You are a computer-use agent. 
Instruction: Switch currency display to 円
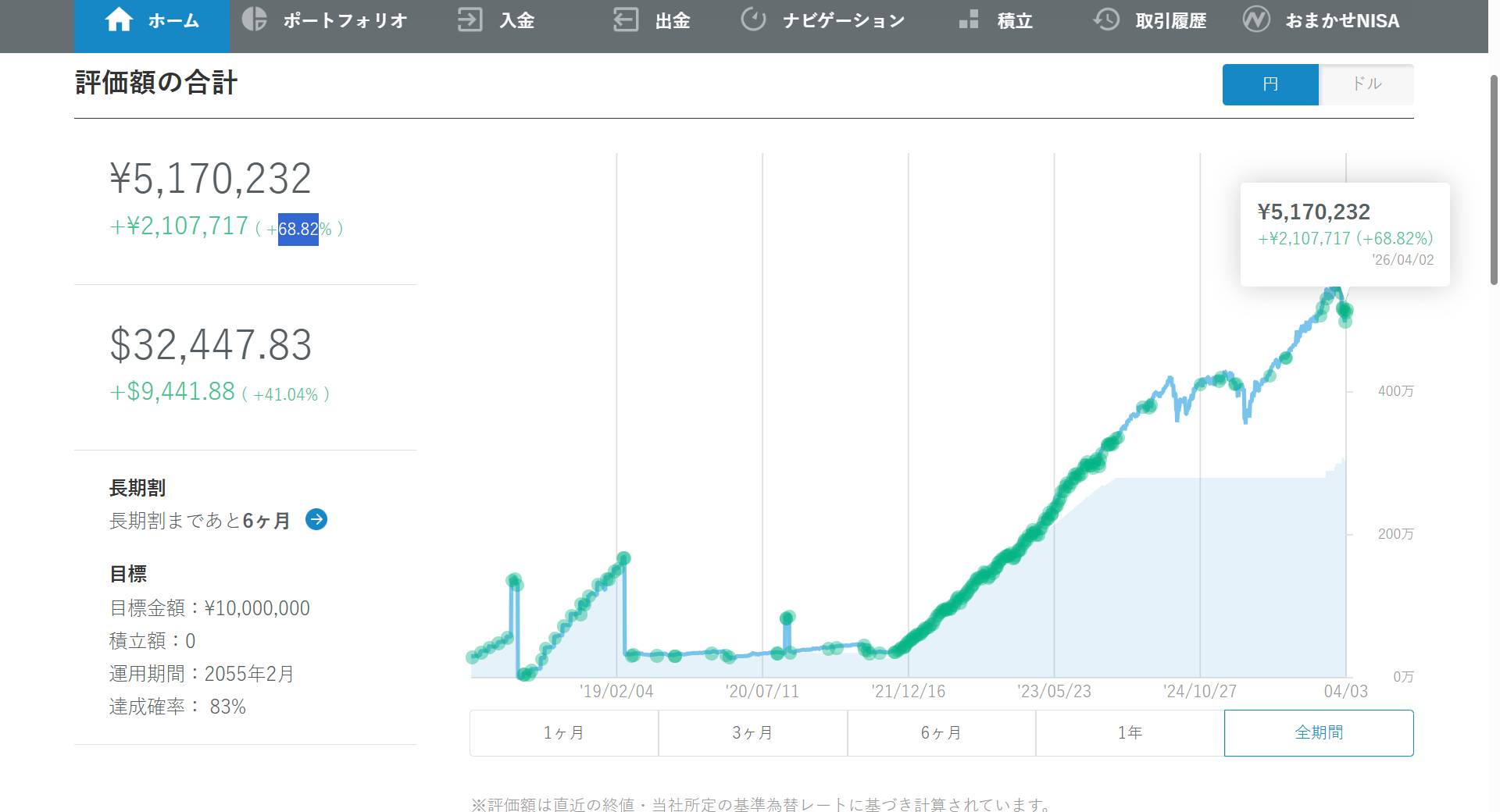tap(1270, 84)
